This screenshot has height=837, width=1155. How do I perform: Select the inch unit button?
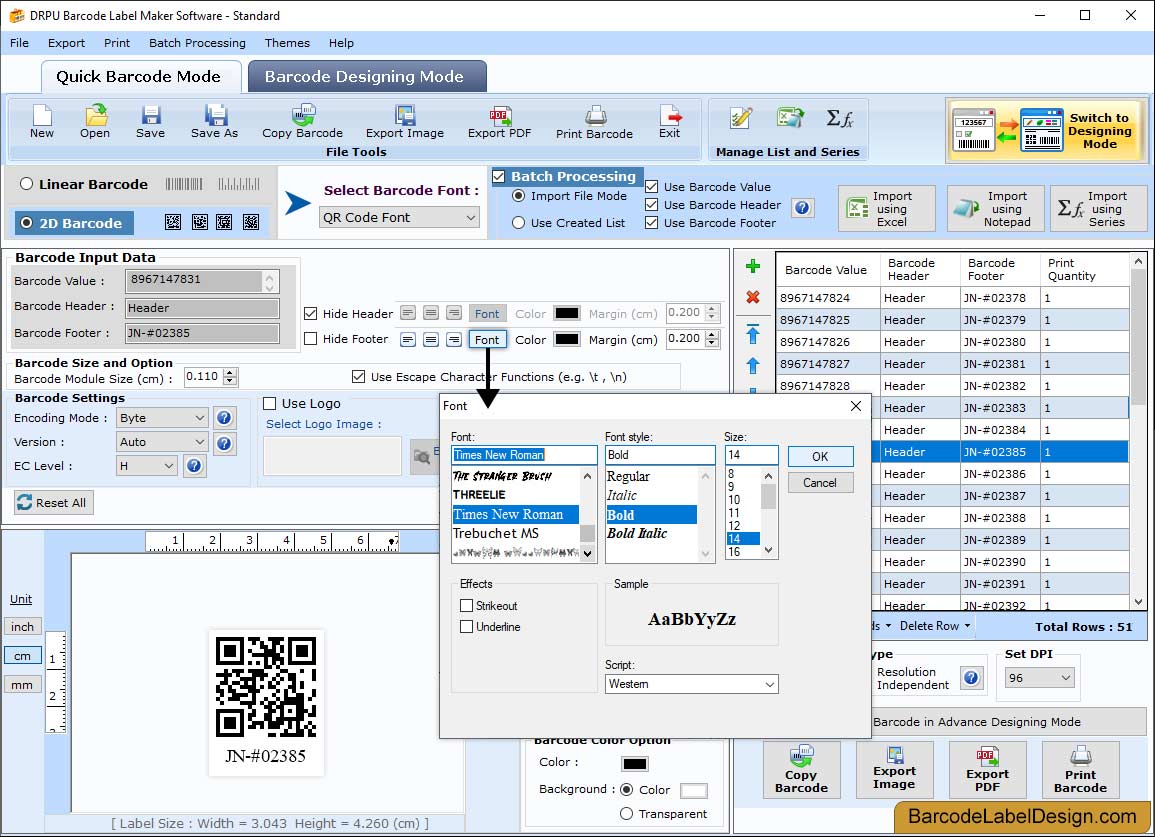(22, 626)
